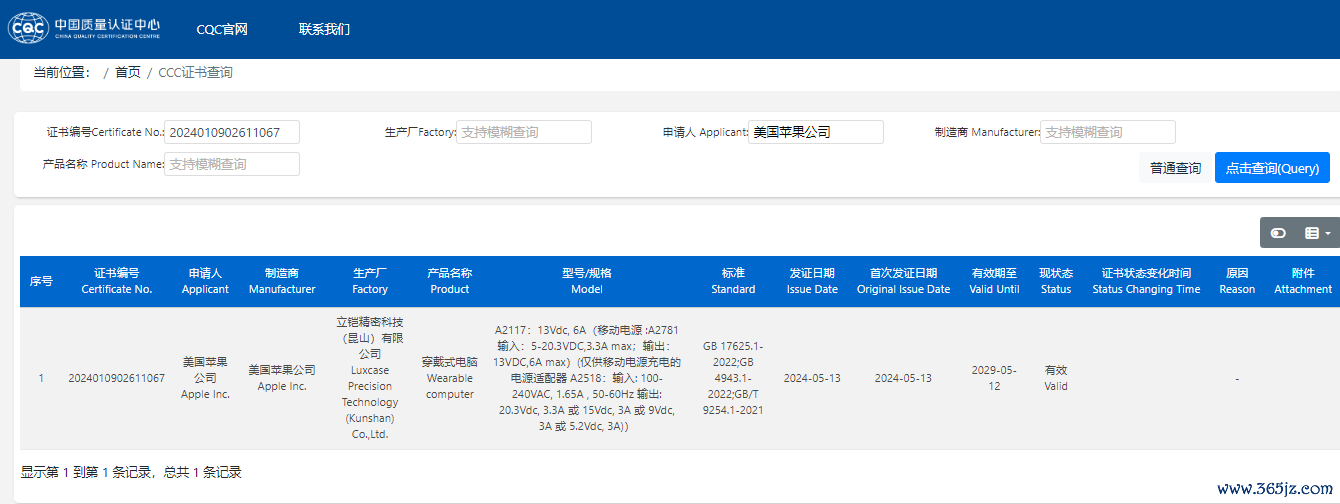The width and height of the screenshot is (1340, 504).
Task: Toggle card view switch icon
Action: coord(1278,233)
